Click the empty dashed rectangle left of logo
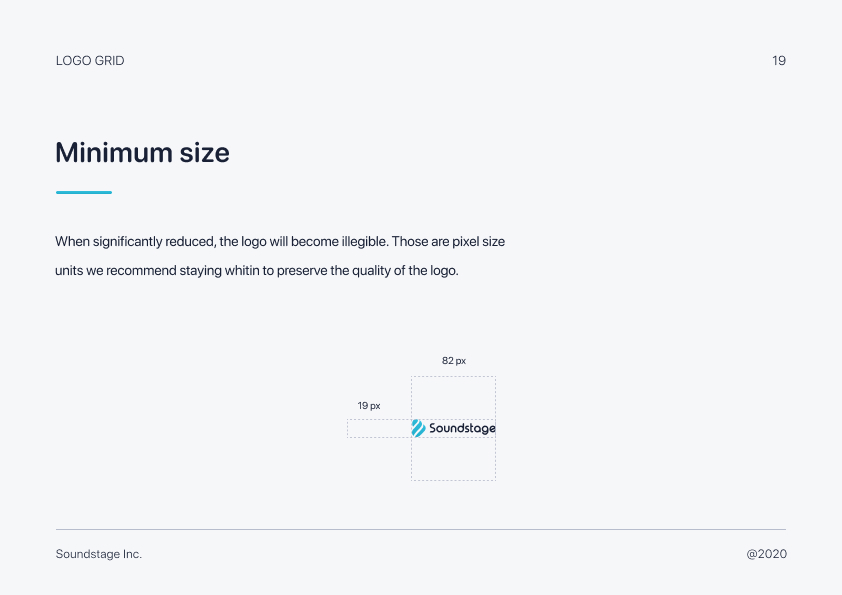The image size is (842, 595). (x=379, y=429)
